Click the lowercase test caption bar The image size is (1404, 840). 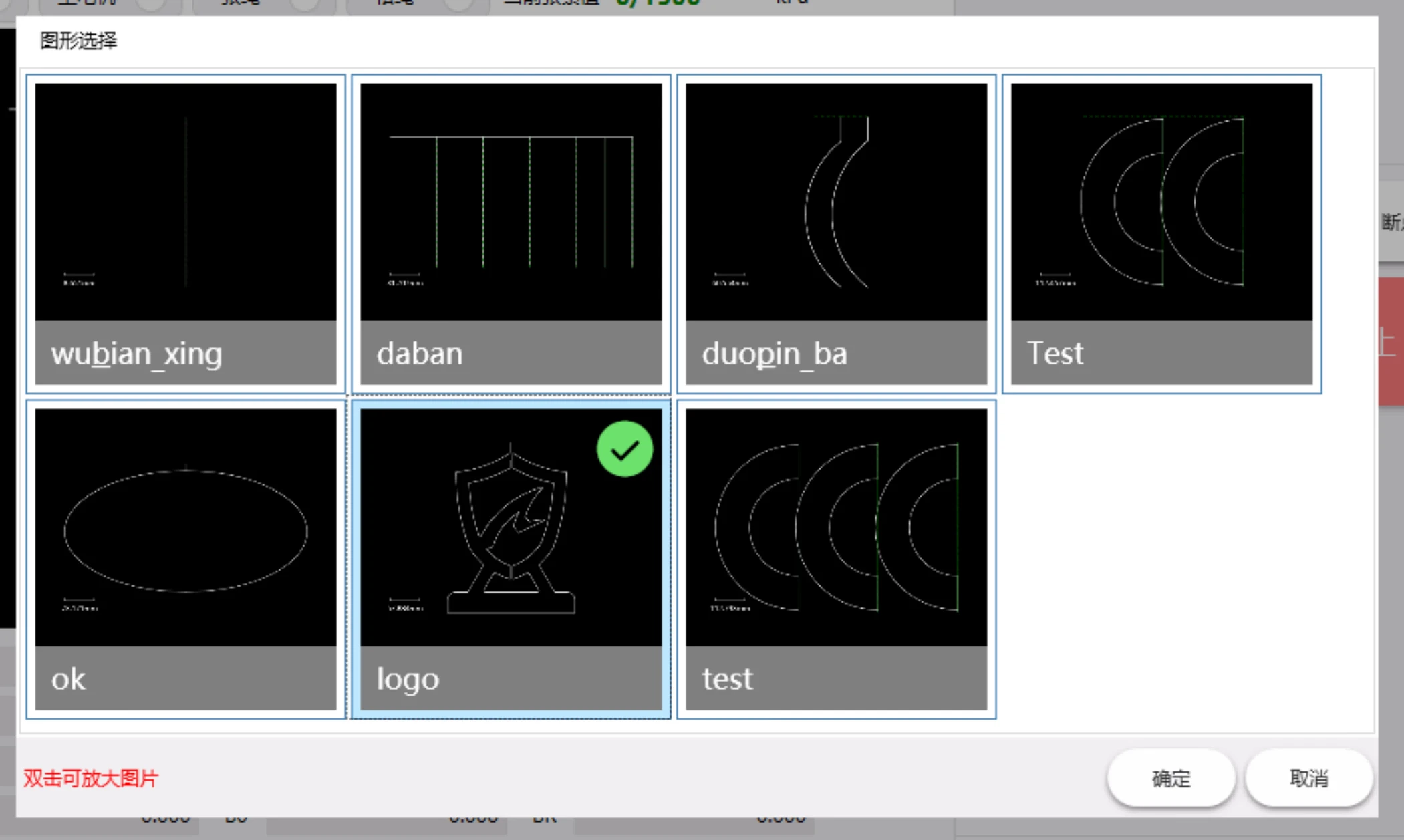pos(836,678)
